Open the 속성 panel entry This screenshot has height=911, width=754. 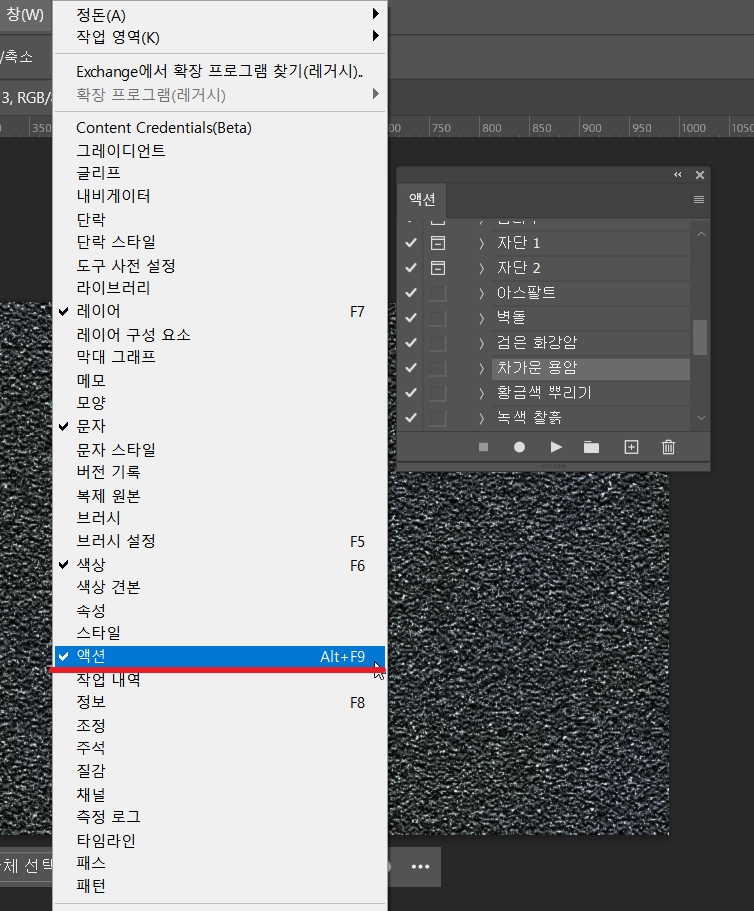220,611
